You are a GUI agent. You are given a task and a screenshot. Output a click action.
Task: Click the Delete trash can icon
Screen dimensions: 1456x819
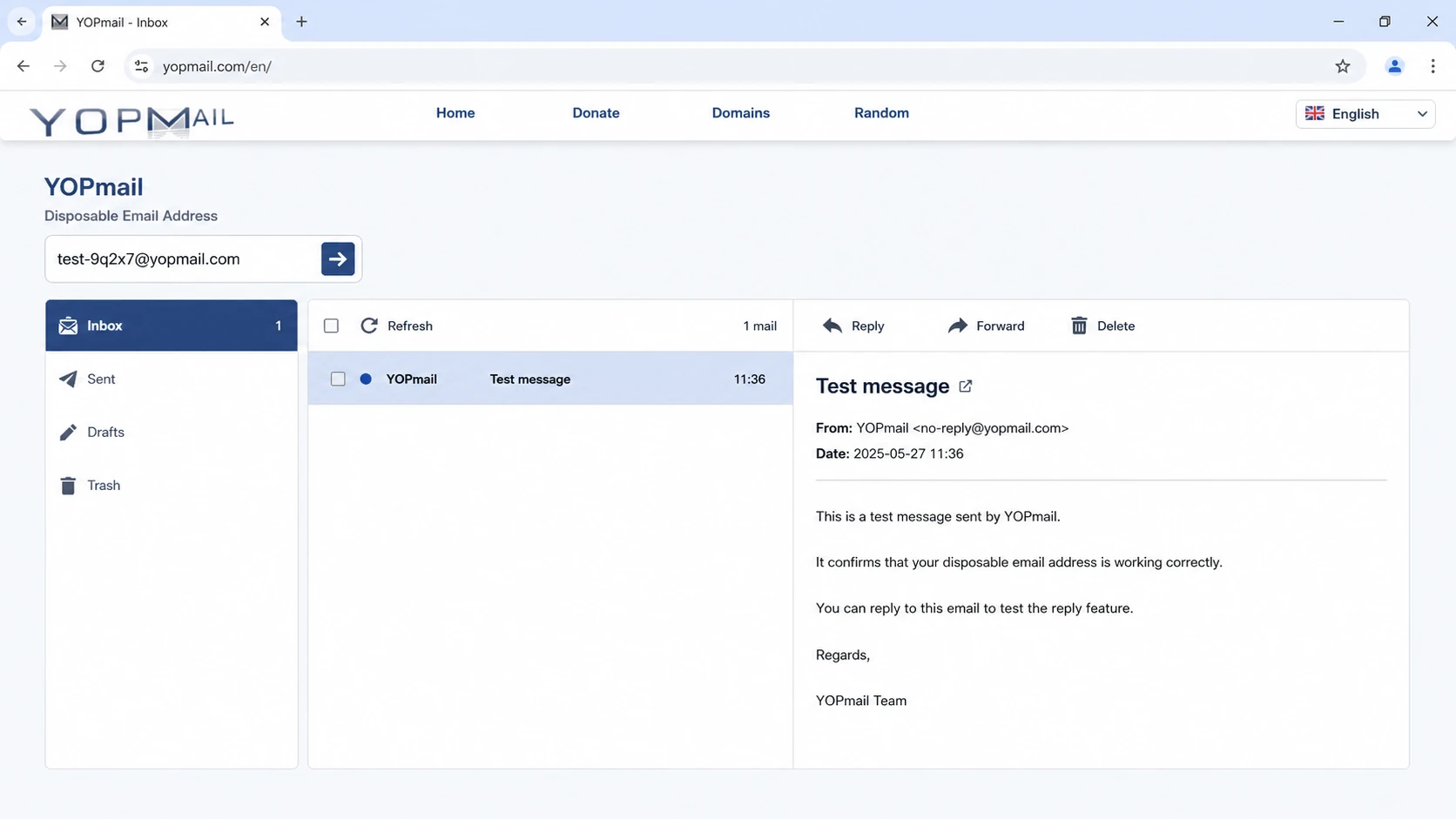[x=1079, y=326]
